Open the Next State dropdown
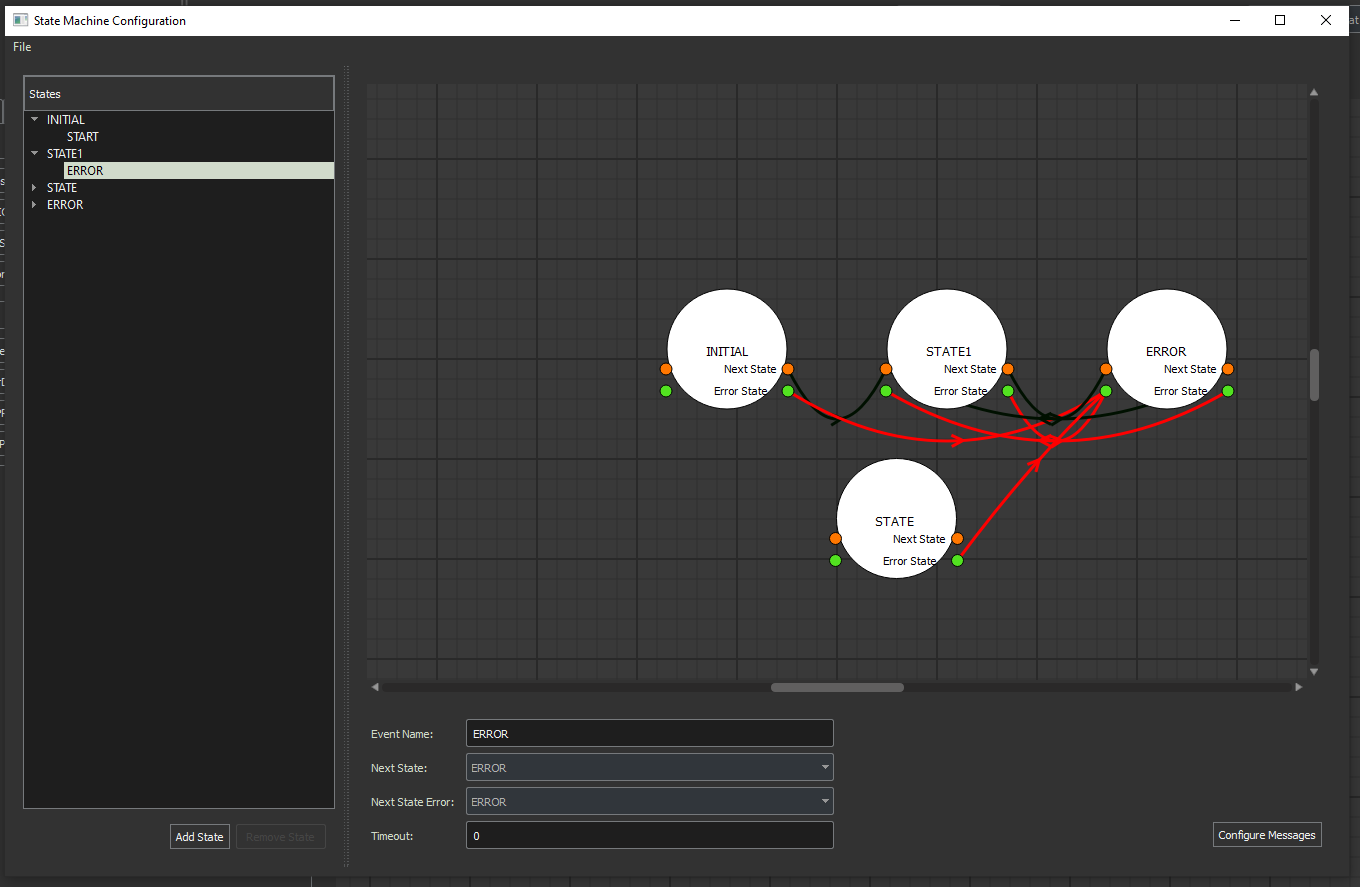 coord(649,768)
